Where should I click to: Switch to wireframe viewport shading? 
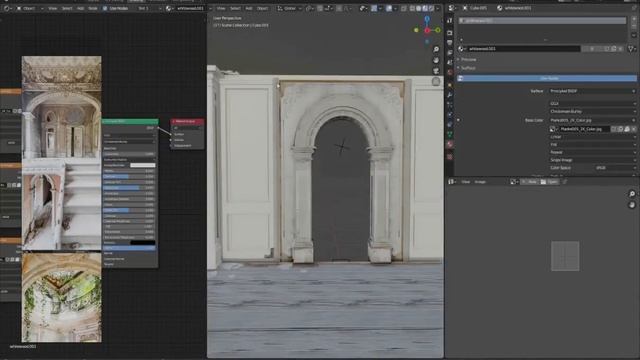[x=412, y=8]
